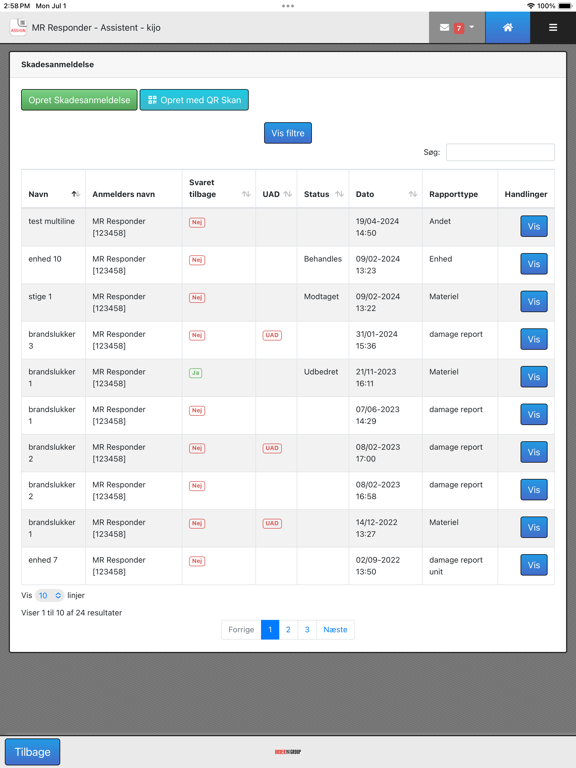Image resolution: width=576 pixels, height=768 pixels.
Task: Open the hamburger menu
Action: click(x=553, y=27)
